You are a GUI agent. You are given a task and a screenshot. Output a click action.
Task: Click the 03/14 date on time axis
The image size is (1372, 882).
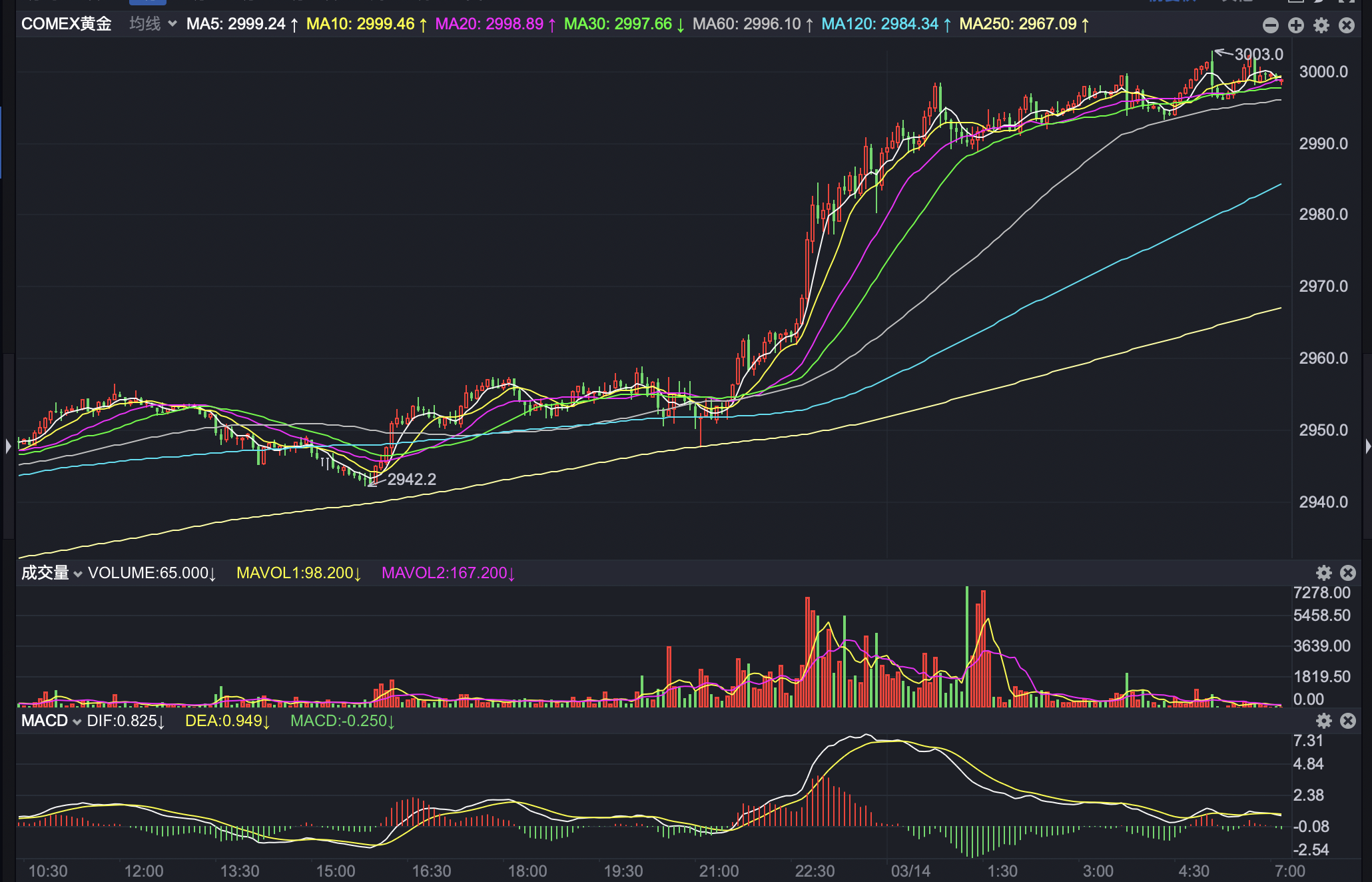910,871
